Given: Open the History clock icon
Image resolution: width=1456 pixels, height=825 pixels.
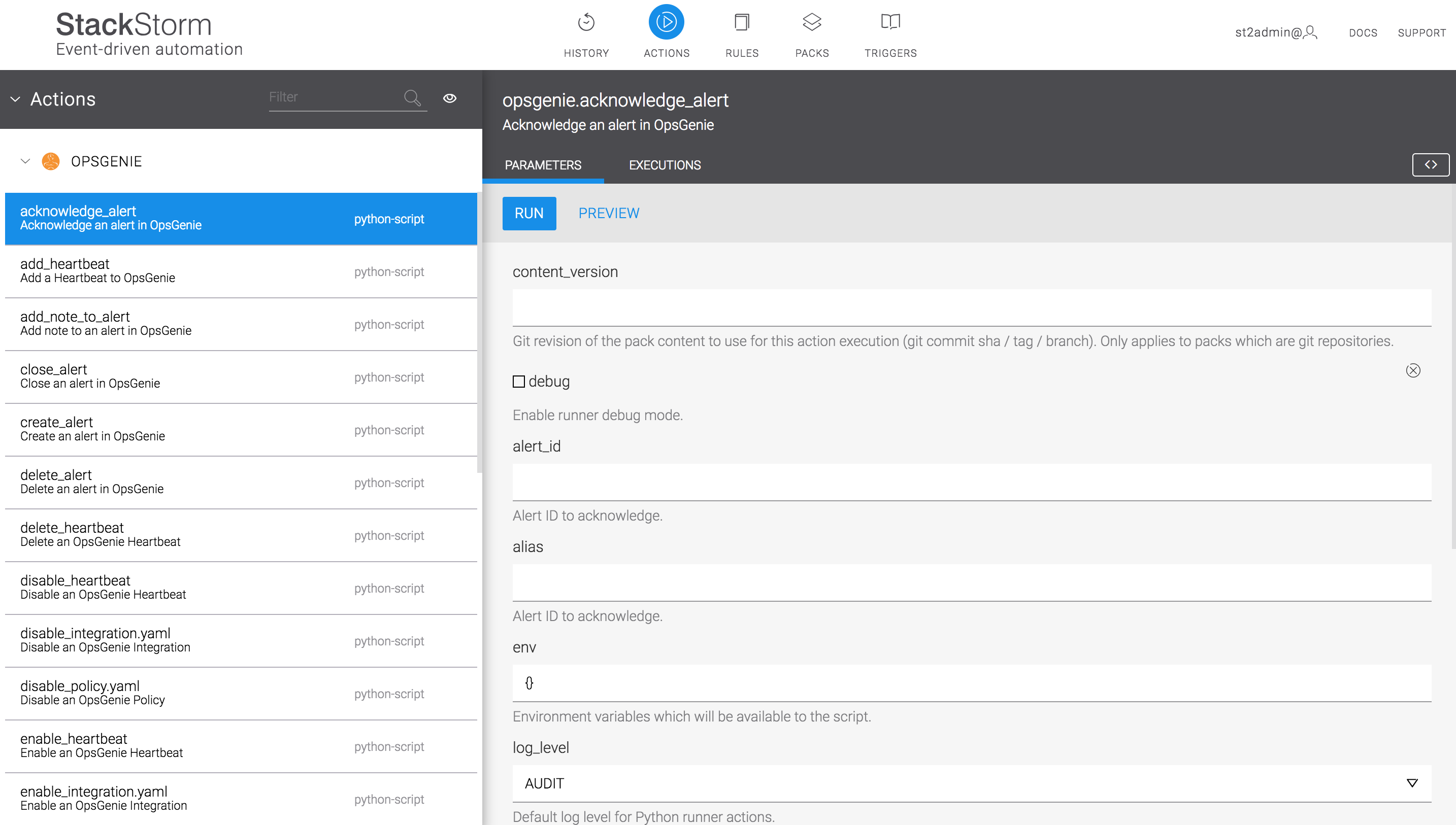Looking at the screenshot, I should (x=586, y=23).
